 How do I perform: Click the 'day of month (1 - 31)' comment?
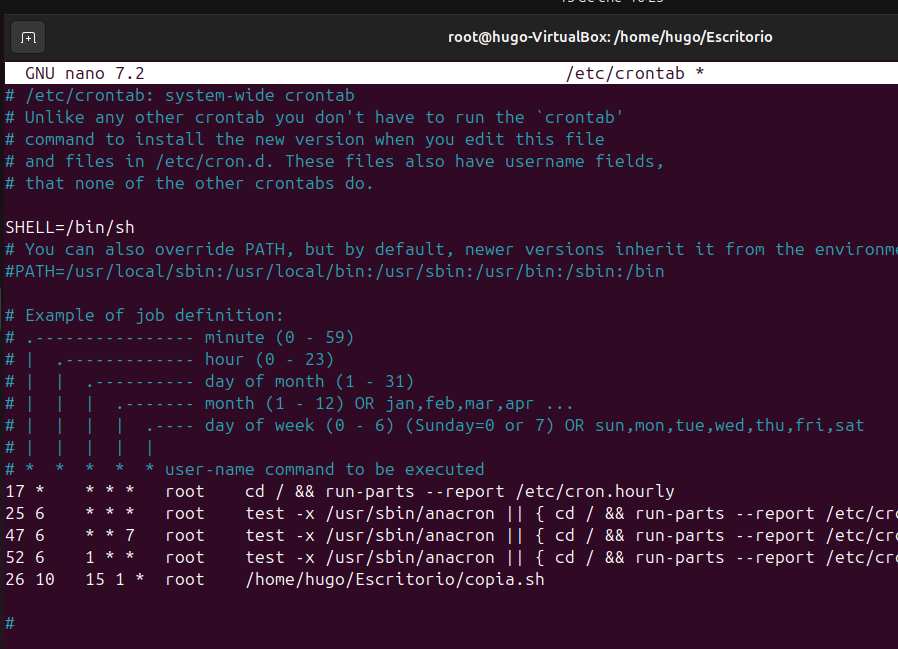(x=309, y=382)
